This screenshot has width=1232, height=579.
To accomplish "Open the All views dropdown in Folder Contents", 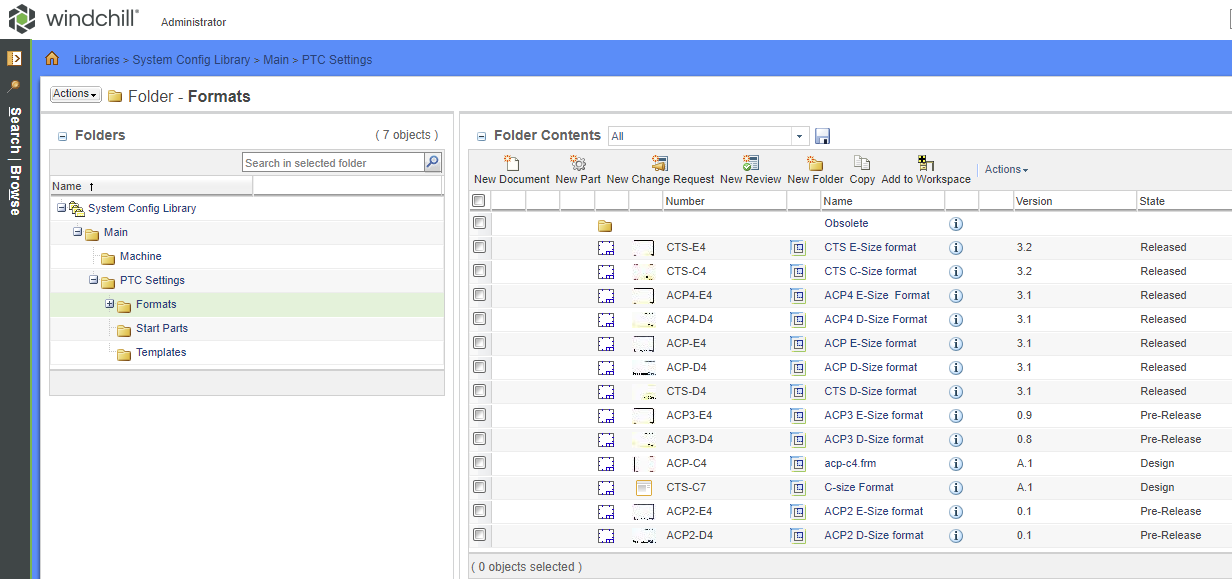I will click(x=799, y=134).
